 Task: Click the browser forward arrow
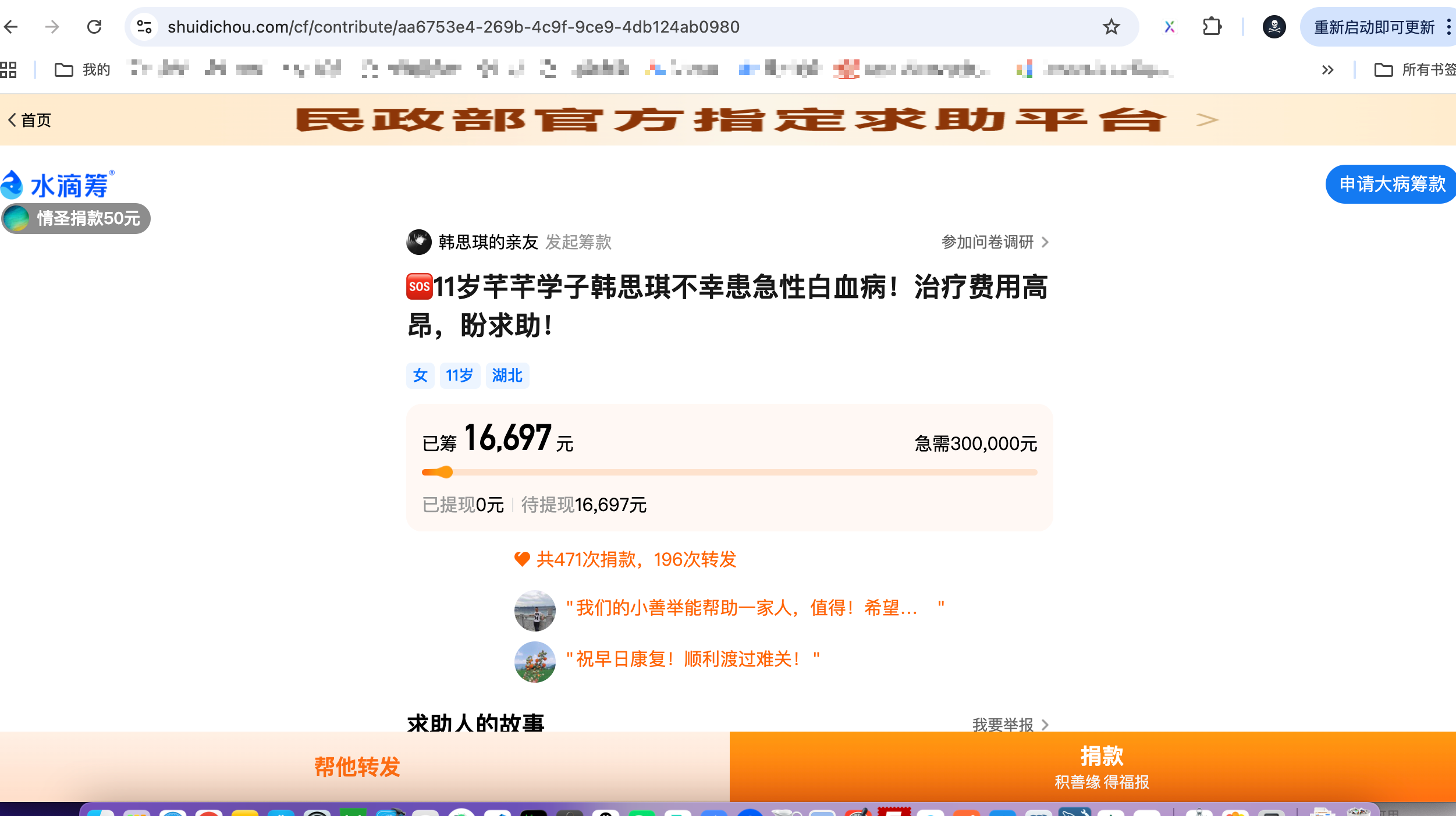point(52,27)
